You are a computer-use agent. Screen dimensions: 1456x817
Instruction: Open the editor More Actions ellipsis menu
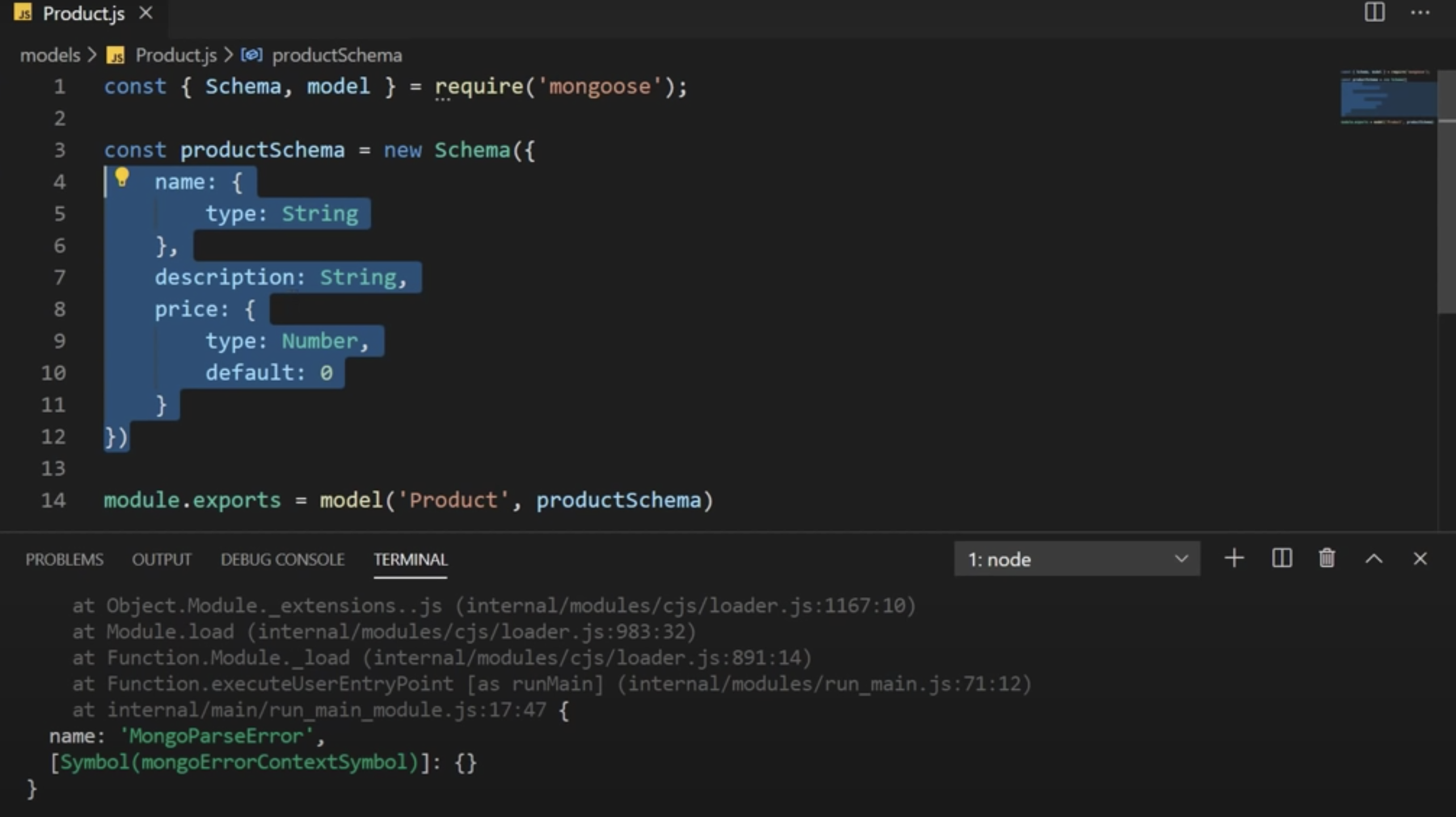1420,12
